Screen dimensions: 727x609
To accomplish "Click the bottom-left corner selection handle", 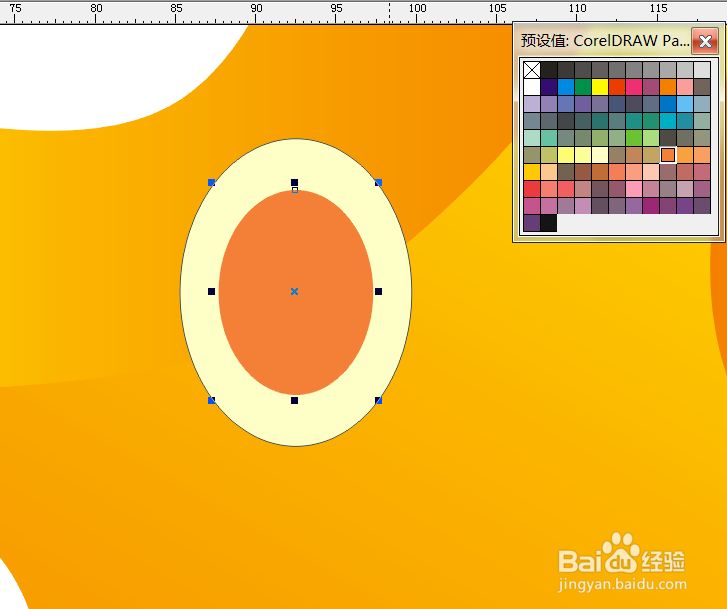I will pyautogui.click(x=211, y=400).
